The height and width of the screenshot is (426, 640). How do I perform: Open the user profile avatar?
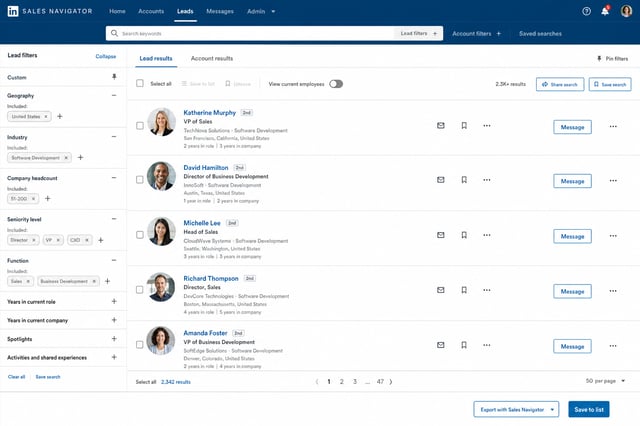point(626,11)
